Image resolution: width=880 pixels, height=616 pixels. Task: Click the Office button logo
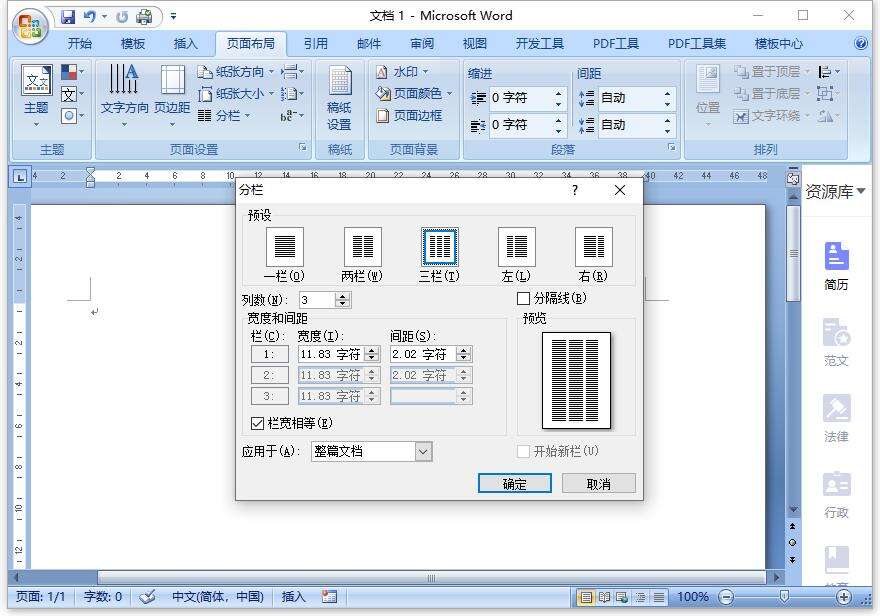point(30,26)
